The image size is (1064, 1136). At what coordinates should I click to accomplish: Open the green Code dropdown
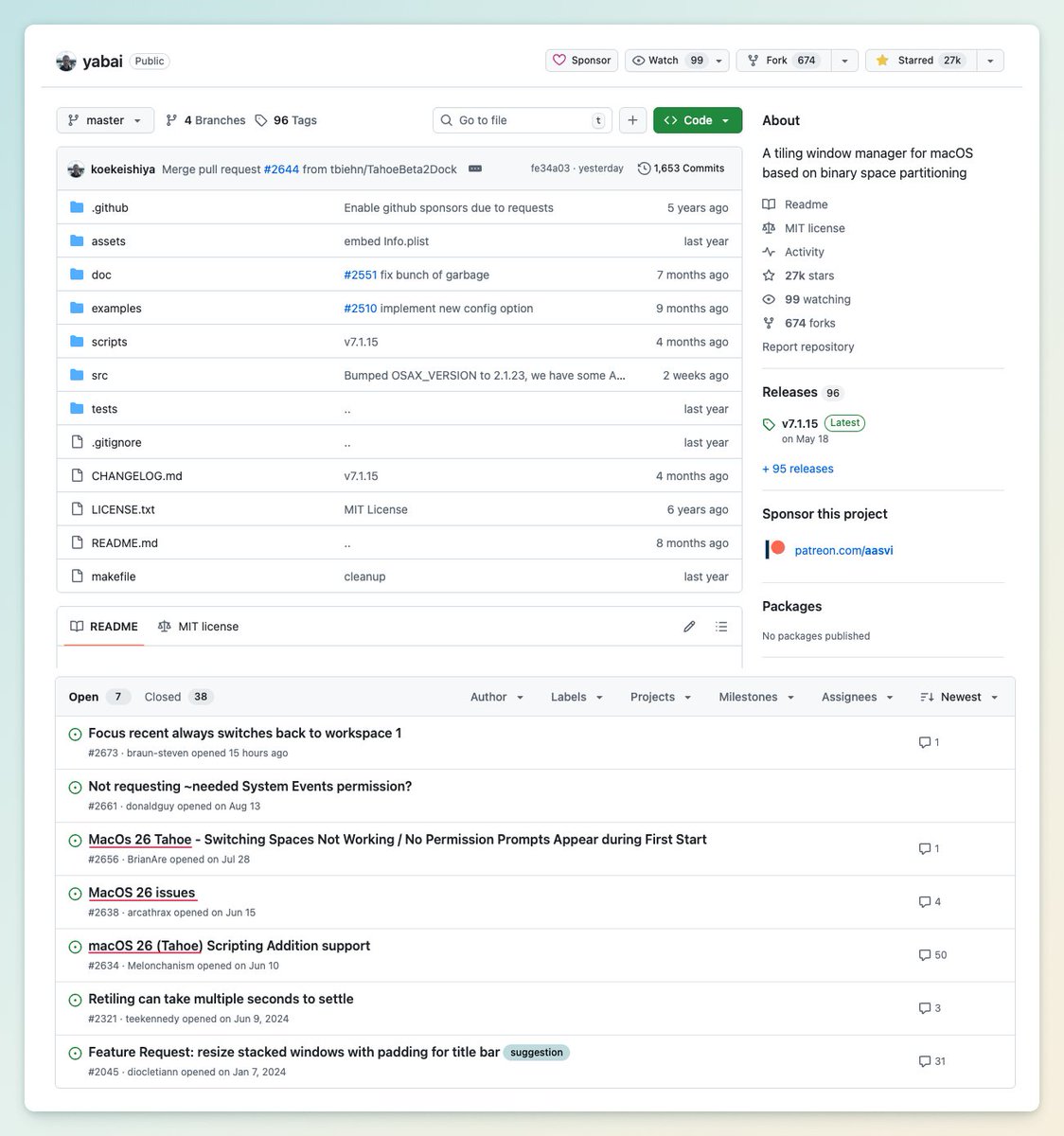pos(698,120)
